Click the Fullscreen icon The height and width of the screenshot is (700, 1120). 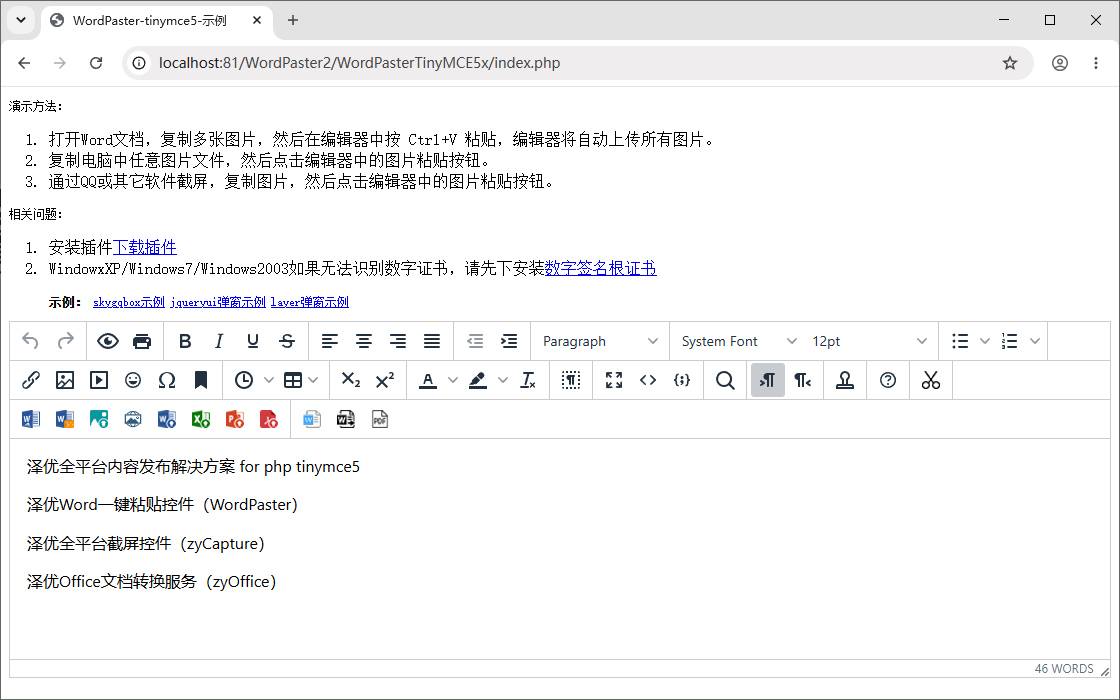[x=614, y=380]
